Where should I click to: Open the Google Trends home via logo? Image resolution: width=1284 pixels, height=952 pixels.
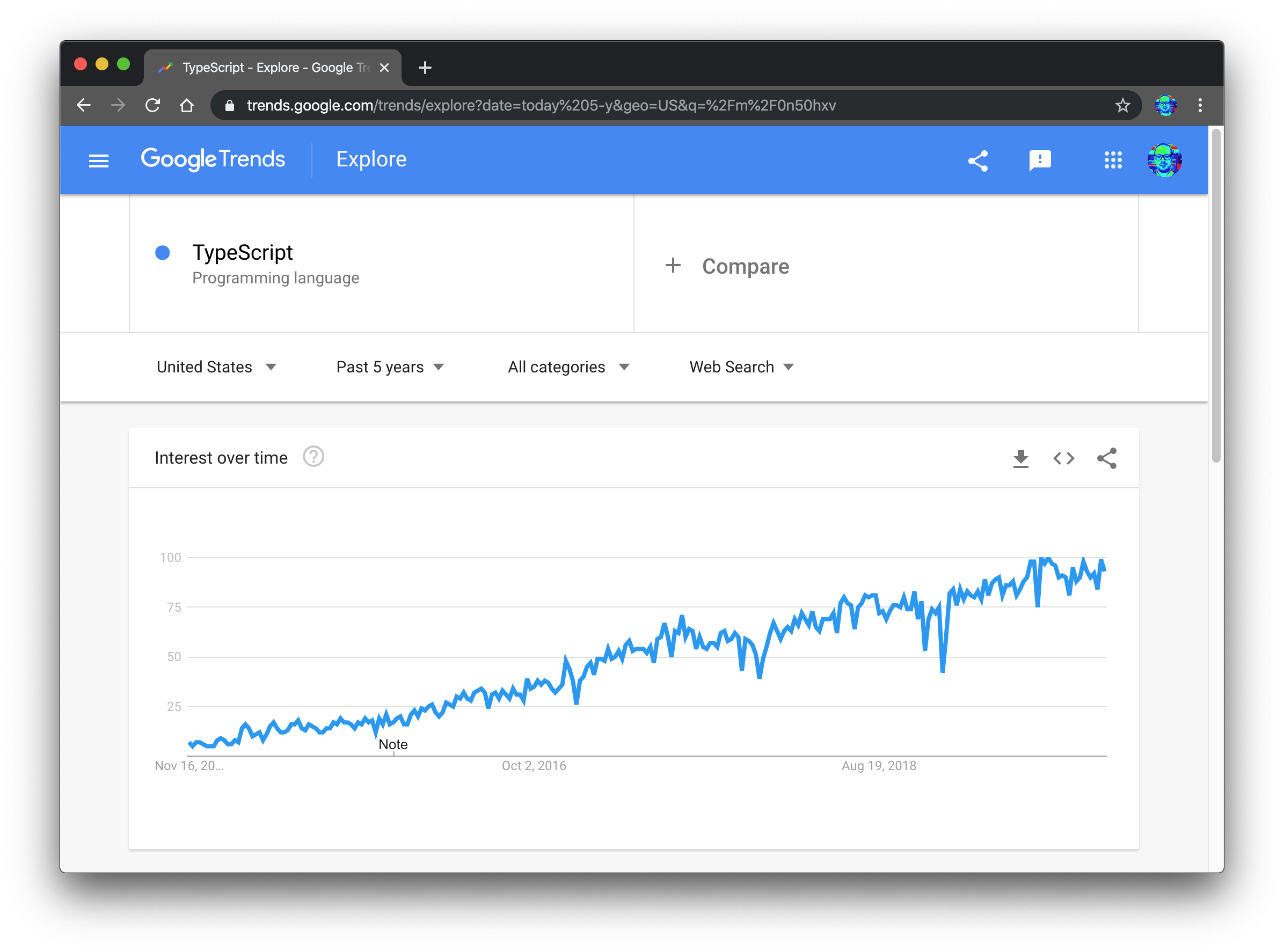(213, 159)
